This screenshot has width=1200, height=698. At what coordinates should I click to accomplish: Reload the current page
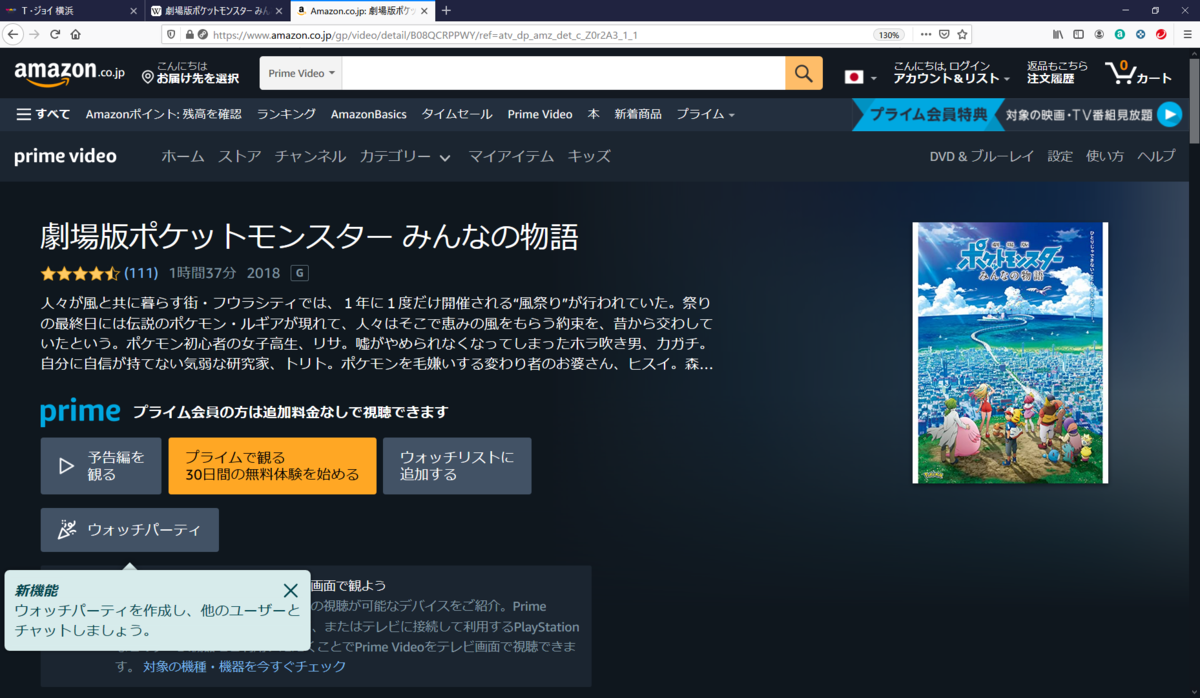pos(55,34)
